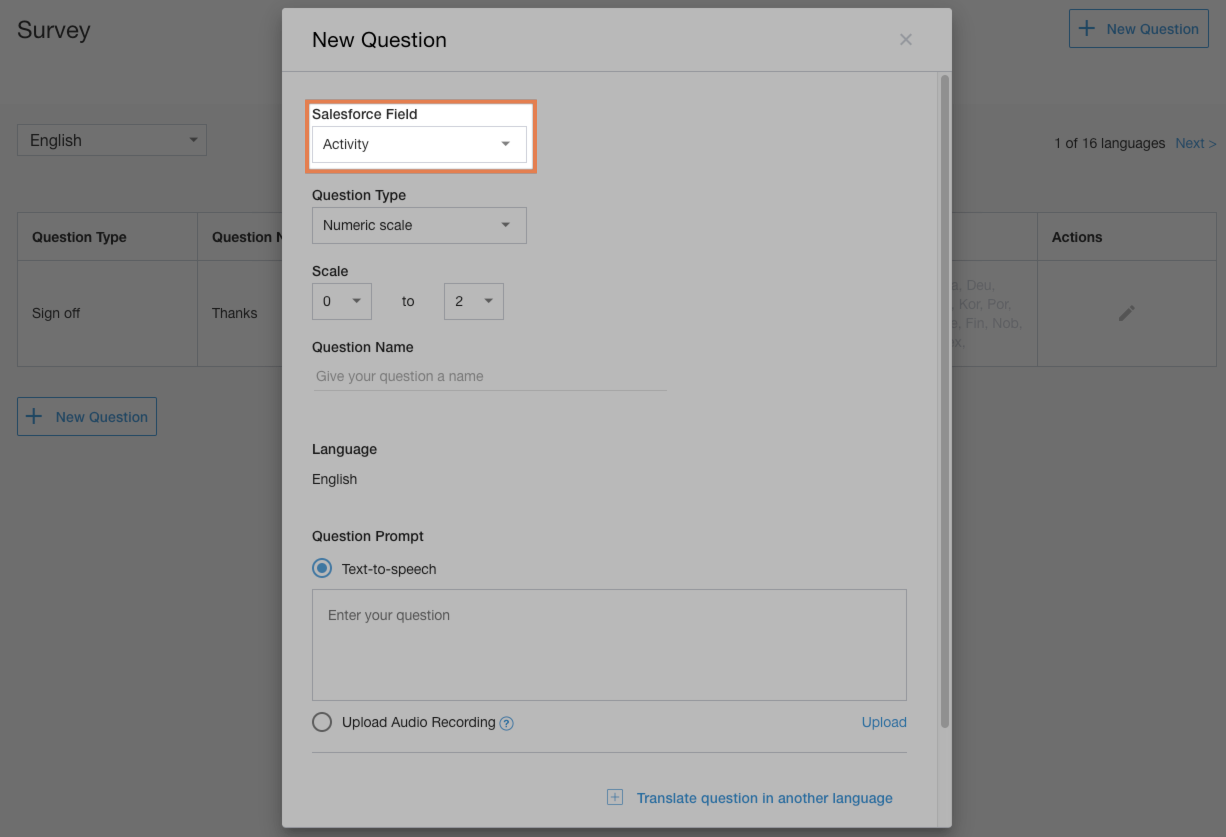The height and width of the screenshot is (837, 1226).
Task: Expand the scale minimum value dropdown
Action: pyautogui.click(x=342, y=301)
